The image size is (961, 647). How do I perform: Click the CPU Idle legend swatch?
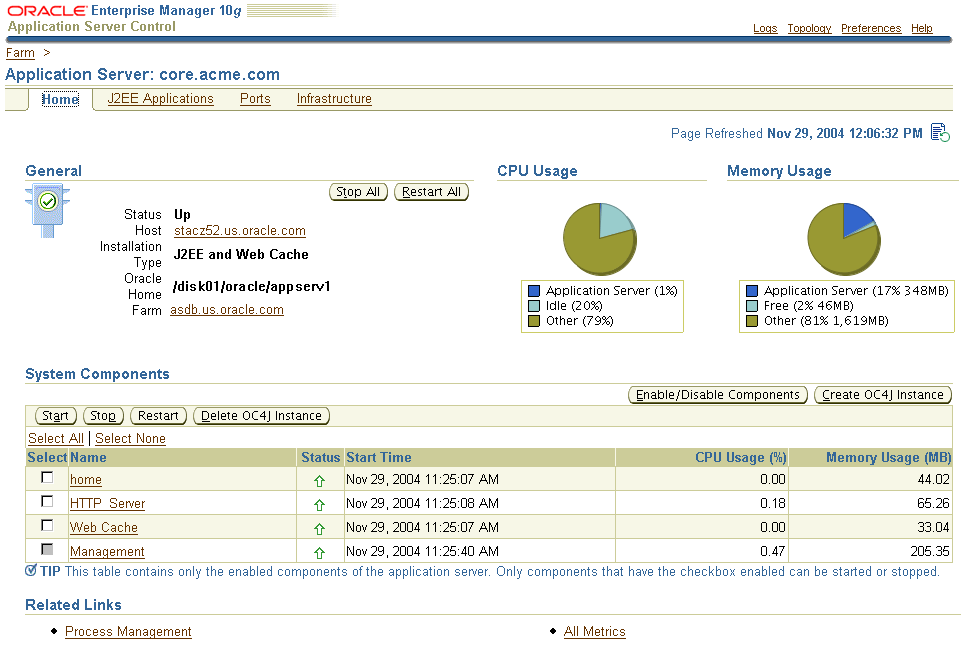[534, 306]
